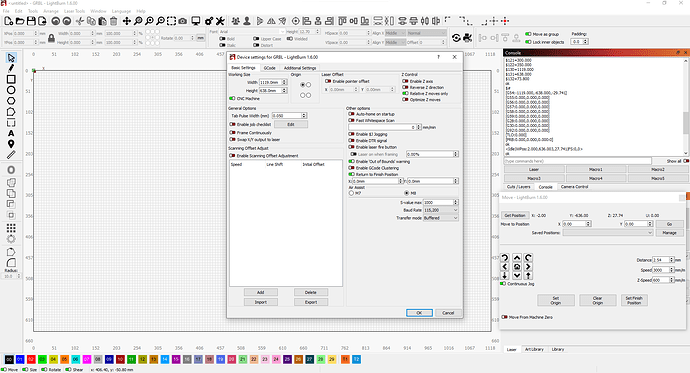
Task: Click the Save project disk icon
Action: coord(31,21)
